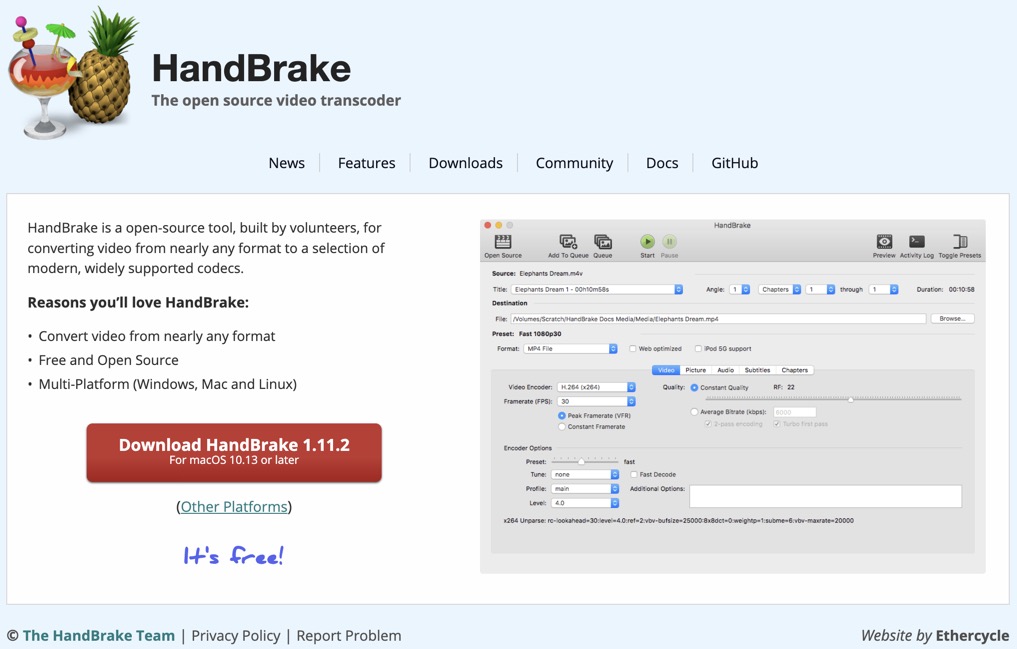Open the Tune dropdown set to none
Viewport: 1017px width, 649px height.
coord(585,475)
